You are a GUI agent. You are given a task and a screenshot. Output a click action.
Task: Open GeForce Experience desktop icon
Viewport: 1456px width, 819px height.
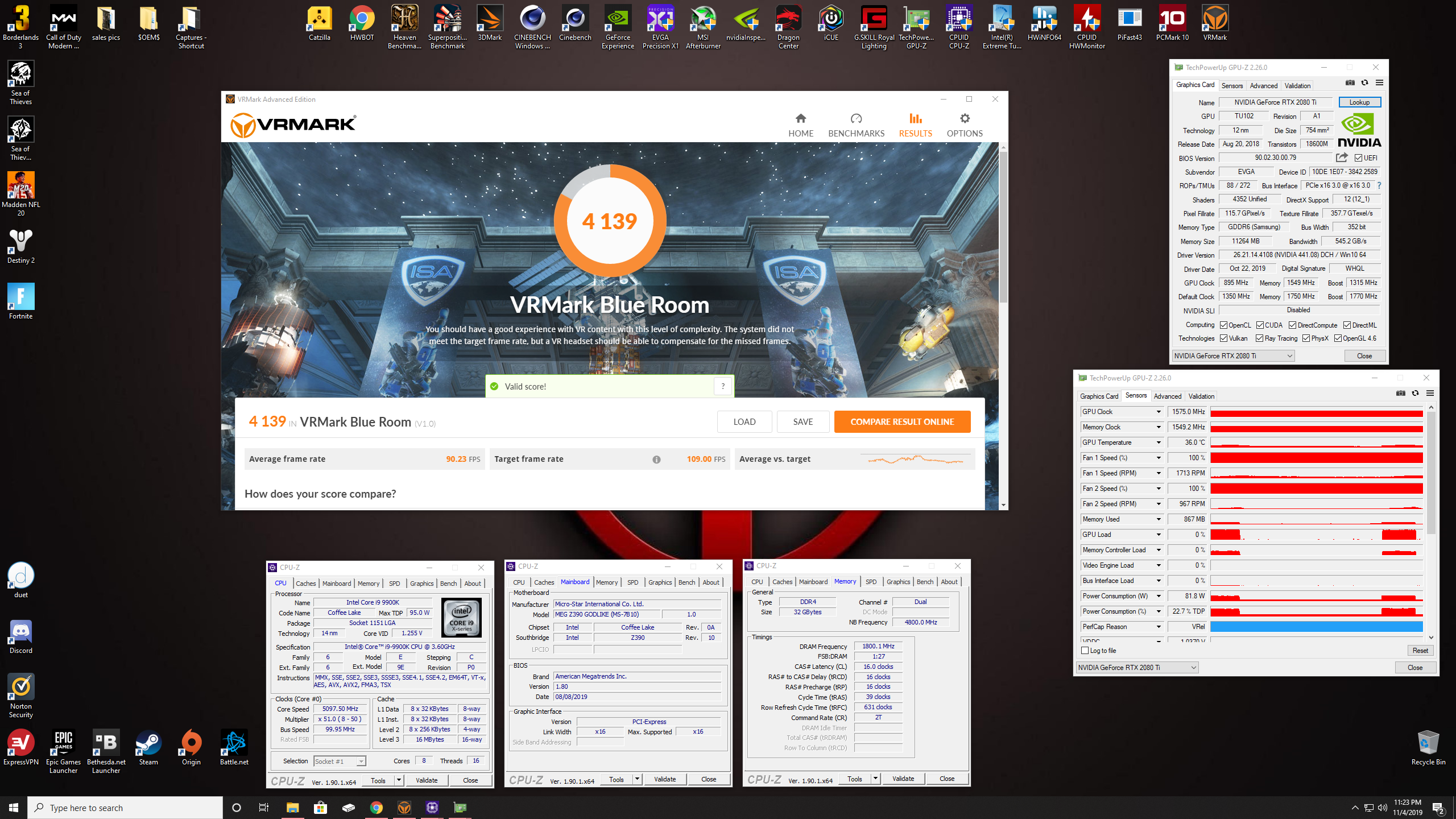(618, 27)
